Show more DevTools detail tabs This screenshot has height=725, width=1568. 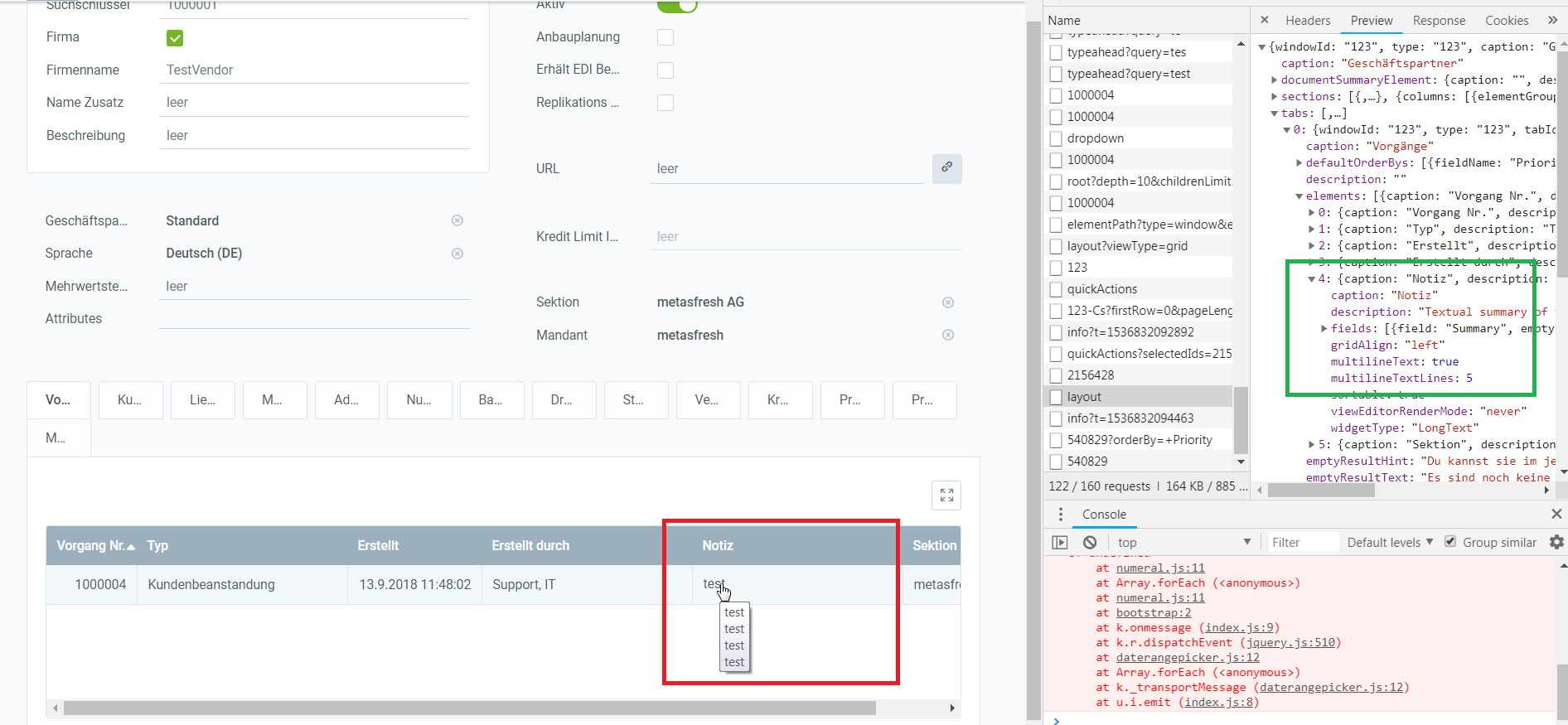point(1552,20)
